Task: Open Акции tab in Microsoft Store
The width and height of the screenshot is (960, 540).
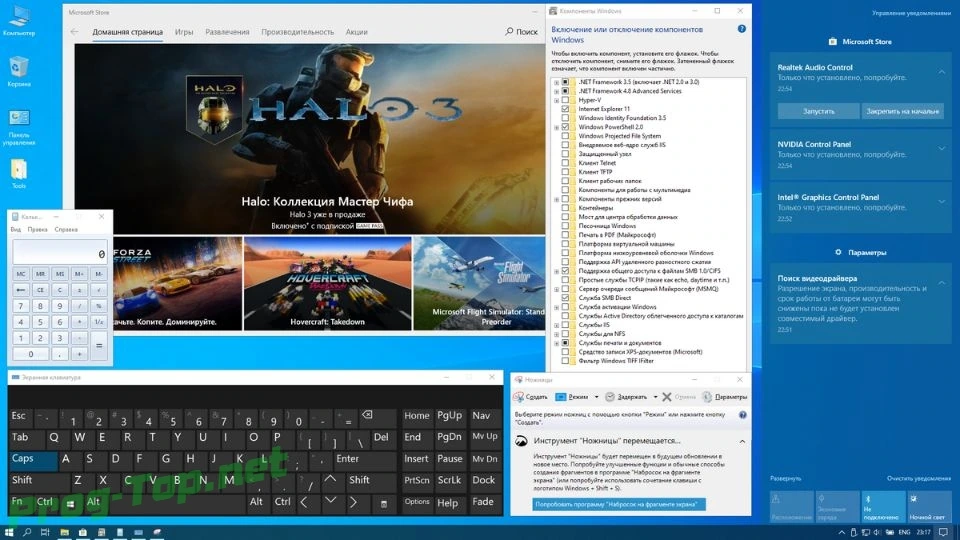Action: [356, 32]
